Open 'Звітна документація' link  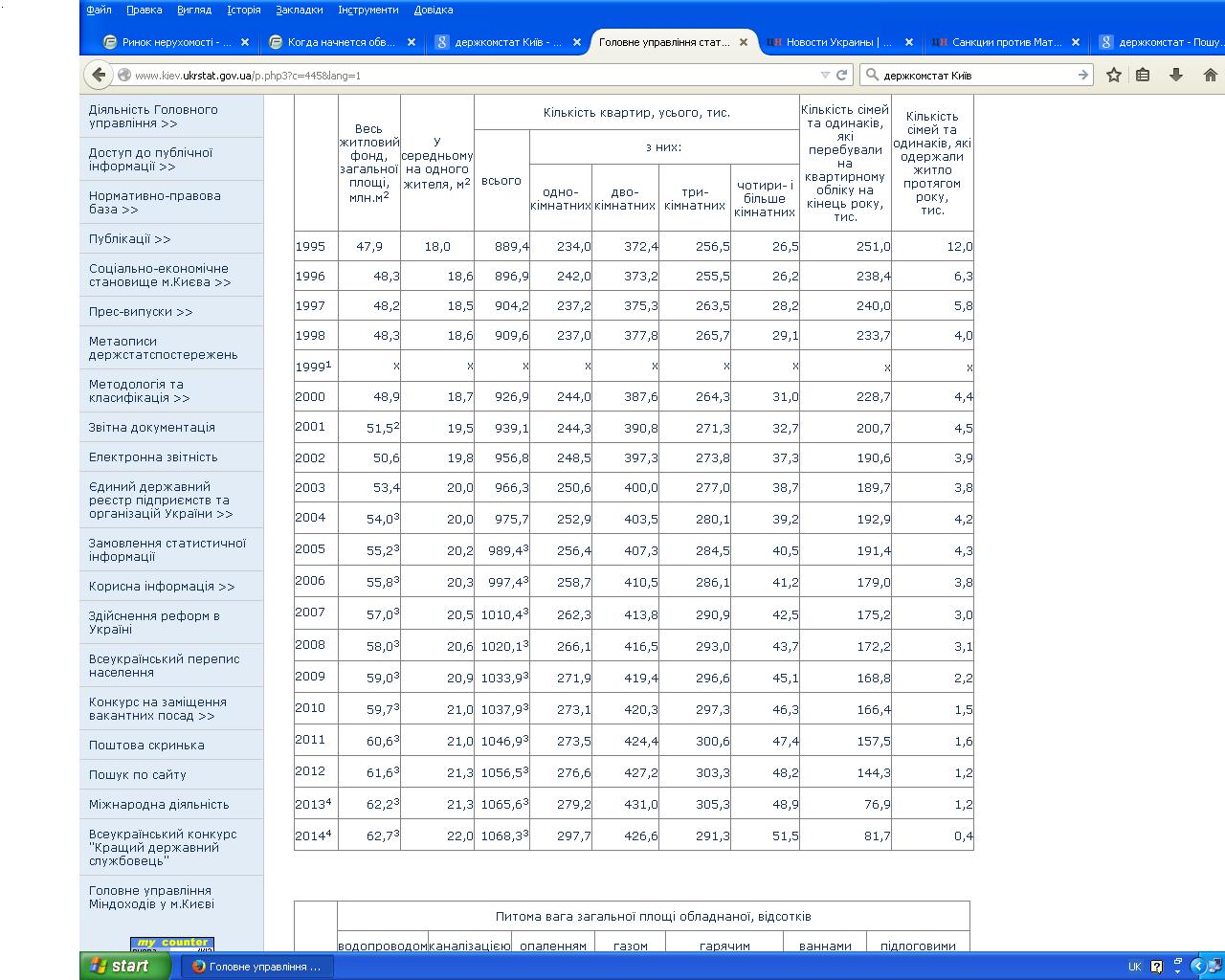151,428
